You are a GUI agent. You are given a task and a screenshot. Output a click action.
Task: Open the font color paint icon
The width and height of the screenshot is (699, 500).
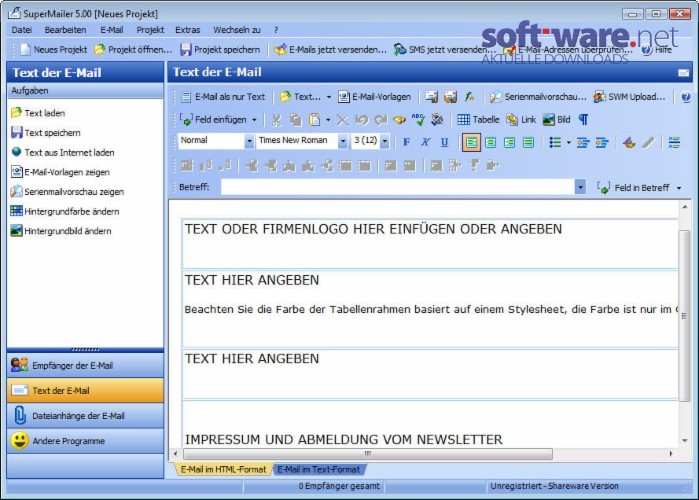click(629, 143)
